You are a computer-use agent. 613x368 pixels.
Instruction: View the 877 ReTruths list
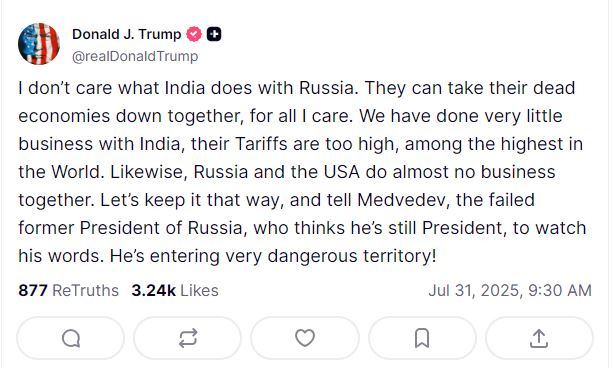(68, 291)
